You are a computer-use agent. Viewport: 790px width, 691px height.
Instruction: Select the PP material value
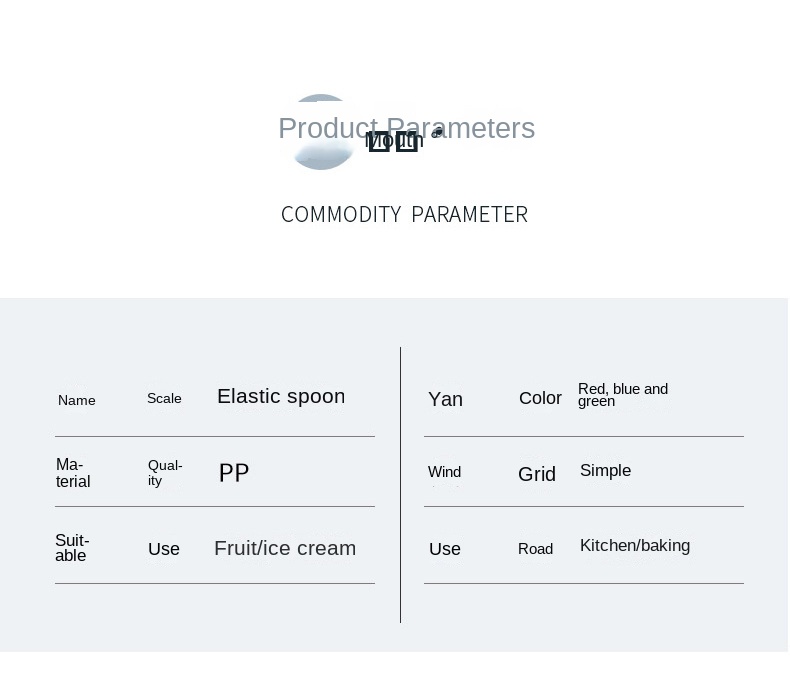(234, 473)
